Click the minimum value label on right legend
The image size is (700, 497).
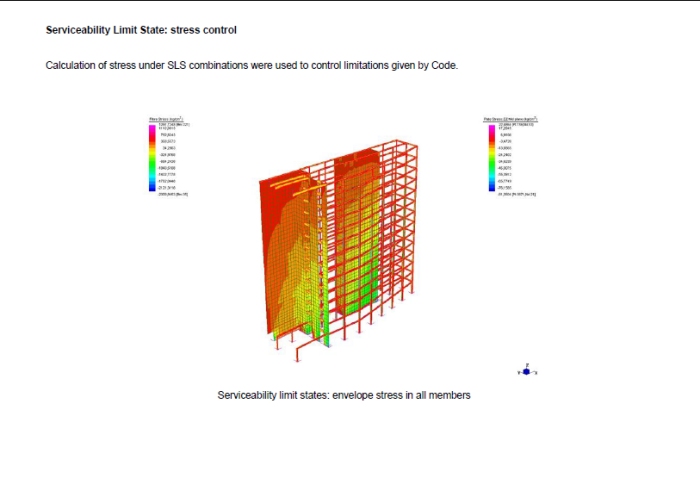[x=515, y=194]
